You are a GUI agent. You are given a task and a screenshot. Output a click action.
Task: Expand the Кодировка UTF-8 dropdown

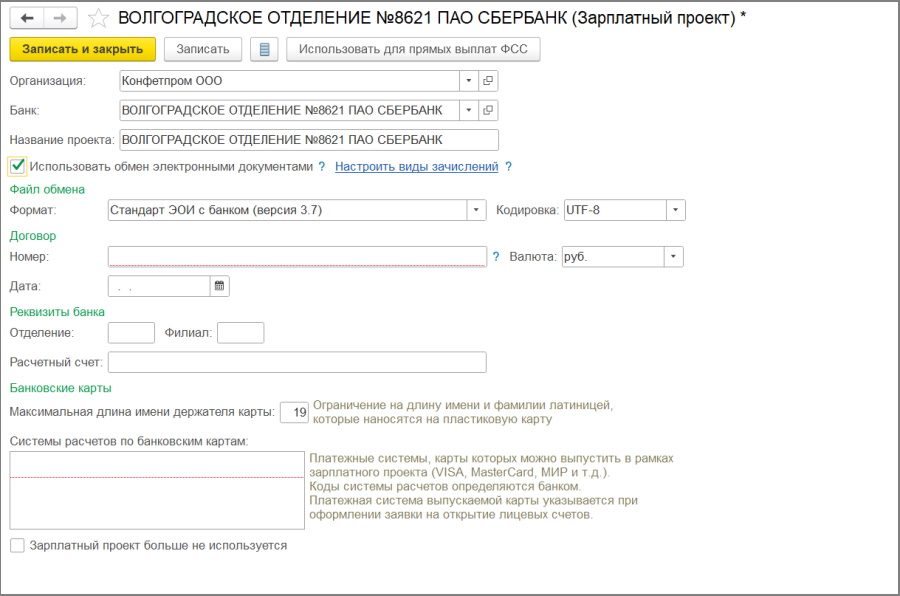point(676,210)
